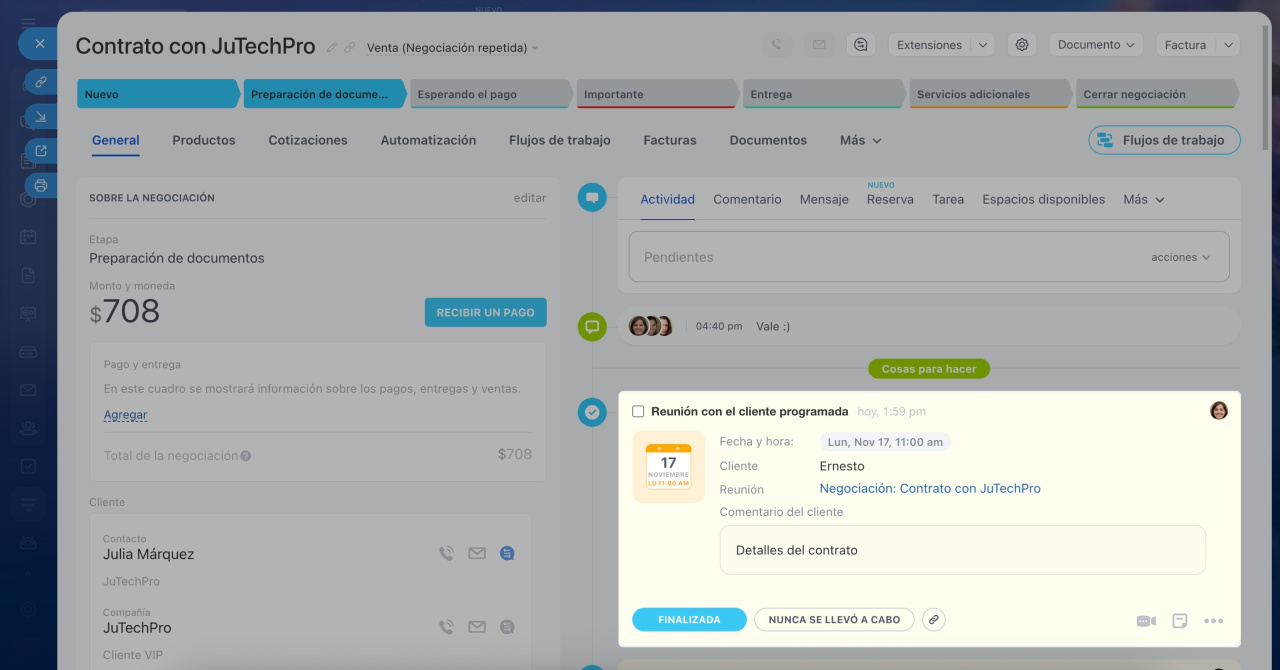Select the Comentario tab in timeline
The width and height of the screenshot is (1280, 670).
click(x=747, y=199)
